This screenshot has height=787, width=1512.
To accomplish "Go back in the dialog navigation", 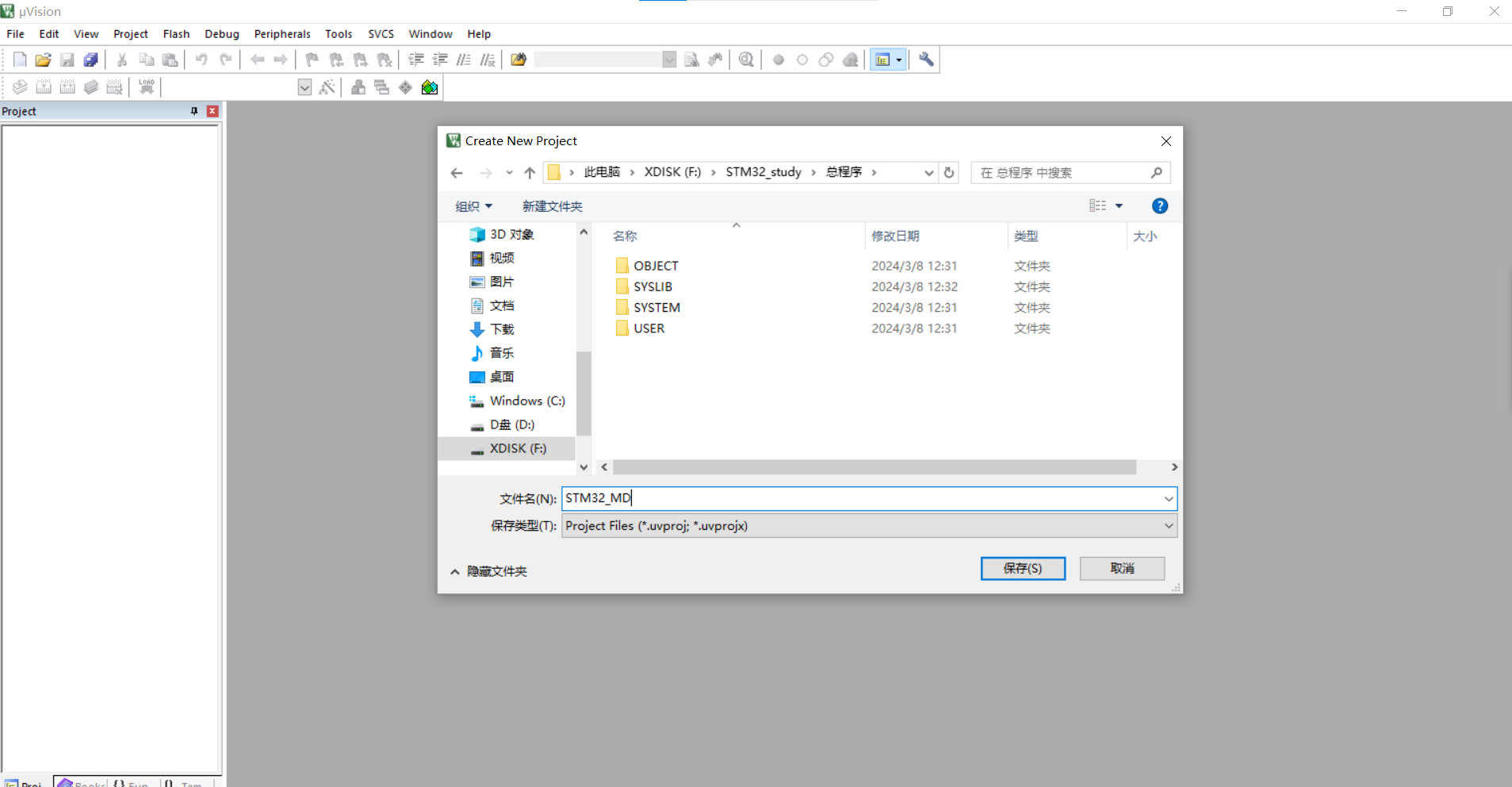I will tap(457, 173).
